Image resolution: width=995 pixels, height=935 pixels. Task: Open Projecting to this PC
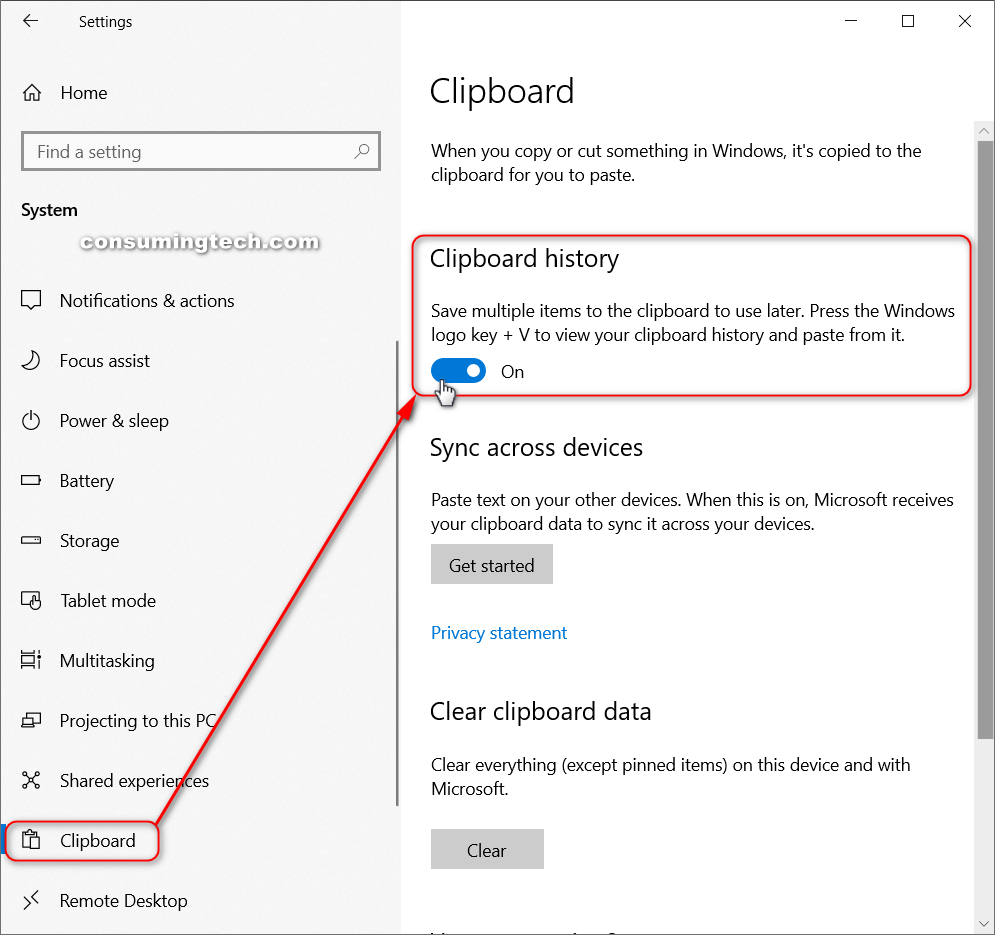(138, 720)
